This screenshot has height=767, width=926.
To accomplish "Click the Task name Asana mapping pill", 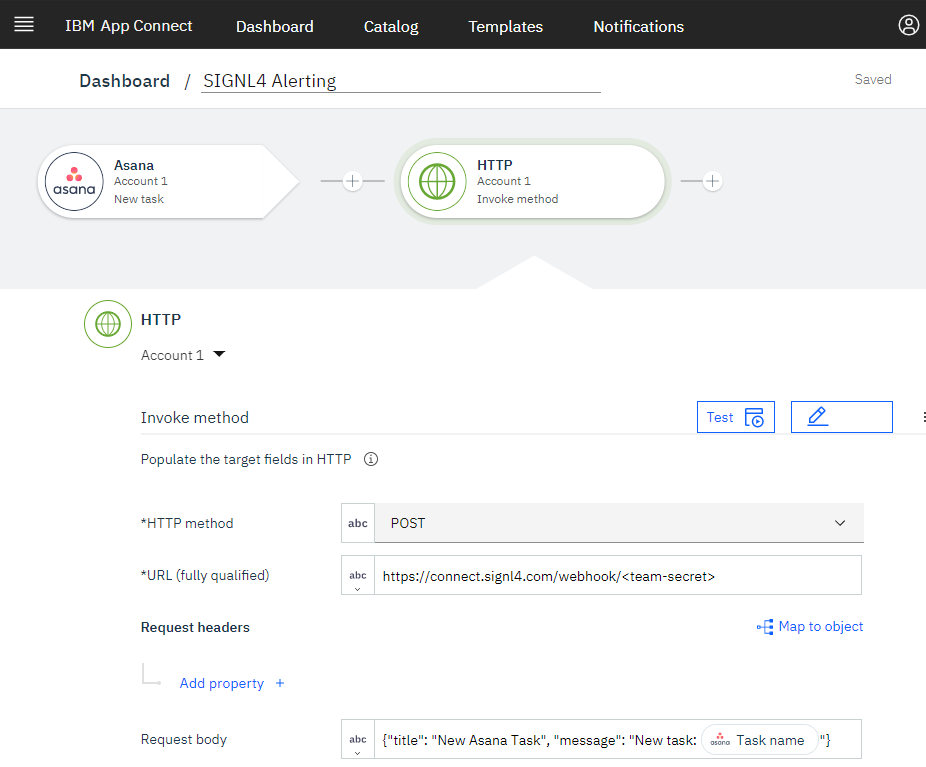I will (x=759, y=740).
